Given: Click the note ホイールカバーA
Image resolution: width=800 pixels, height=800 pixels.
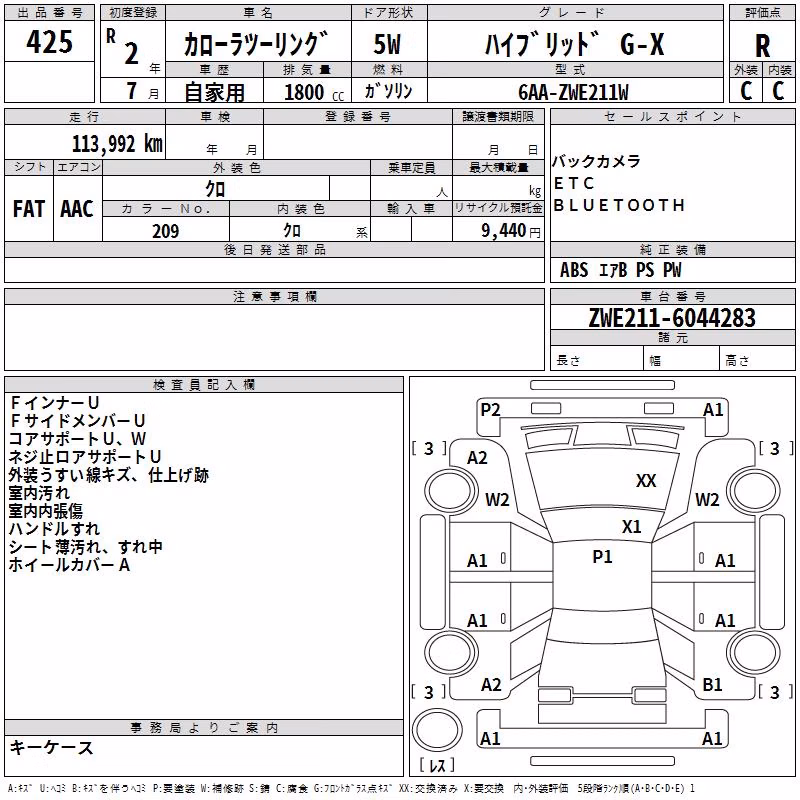Looking at the screenshot, I should [x=69, y=565].
